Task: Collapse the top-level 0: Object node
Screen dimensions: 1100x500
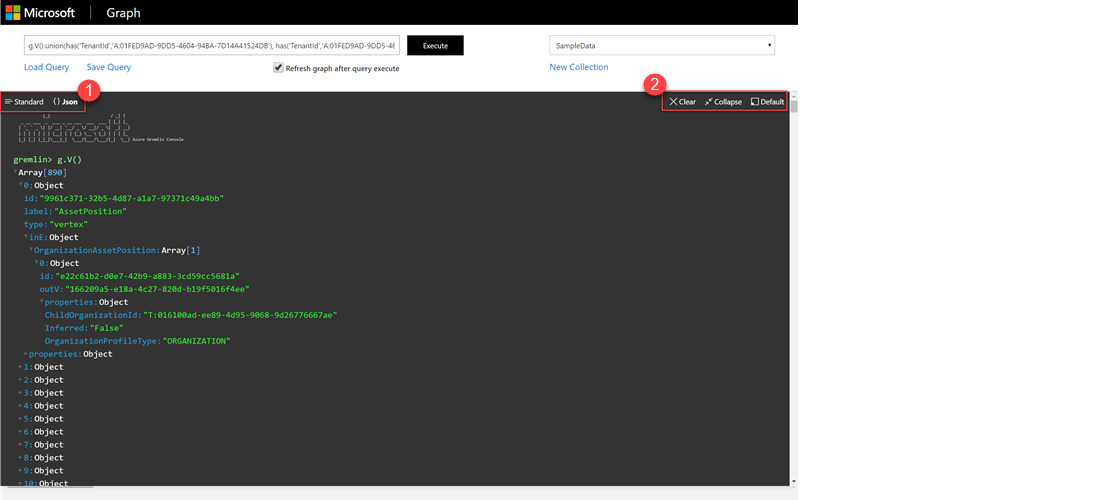Action: [x=20, y=186]
